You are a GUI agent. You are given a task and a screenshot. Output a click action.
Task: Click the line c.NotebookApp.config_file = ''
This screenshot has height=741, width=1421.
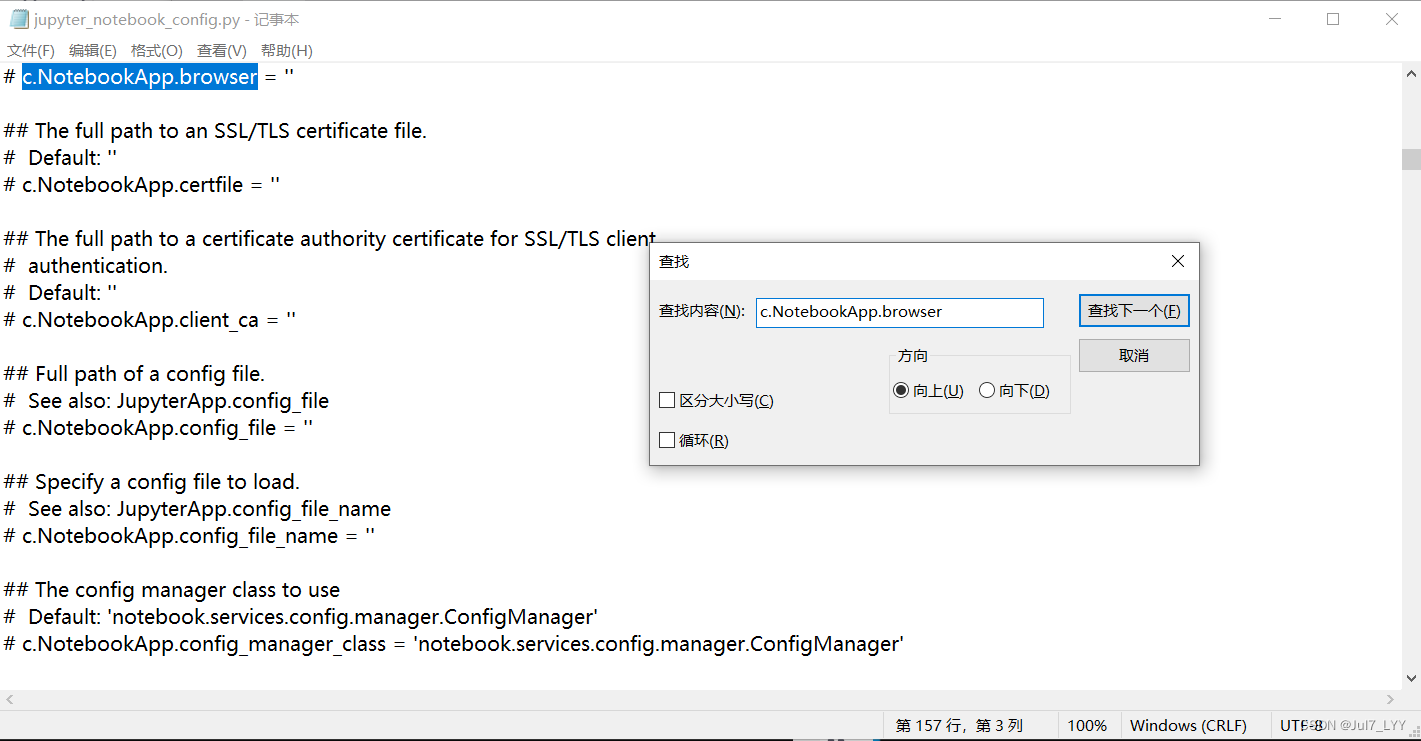158,428
